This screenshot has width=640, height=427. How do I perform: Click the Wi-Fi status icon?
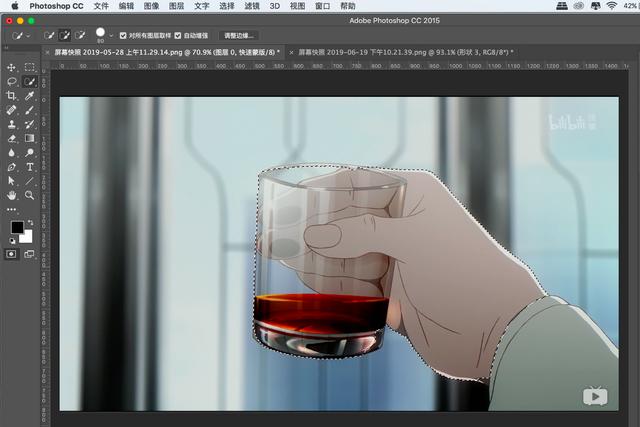tap(611, 6)
